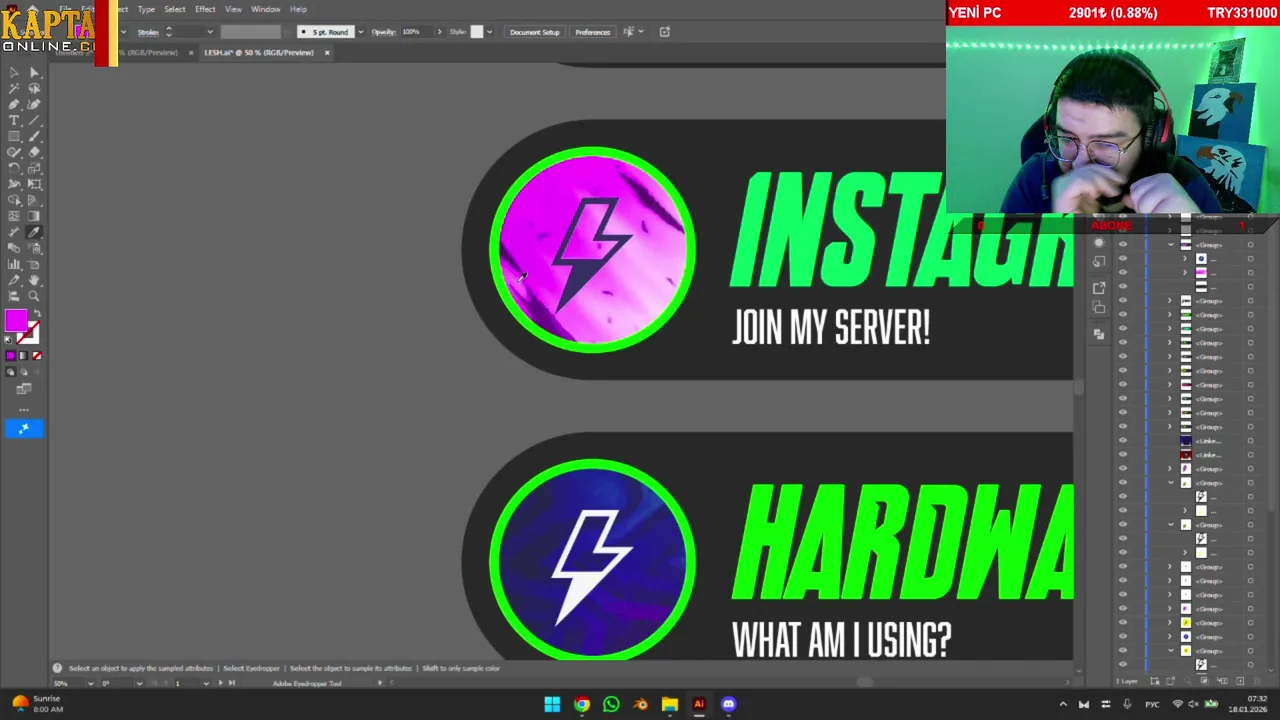The width and height of the screenshot is (1280, 720).
Task: Open graphic Style dropdown
Action: click(489, 32)
